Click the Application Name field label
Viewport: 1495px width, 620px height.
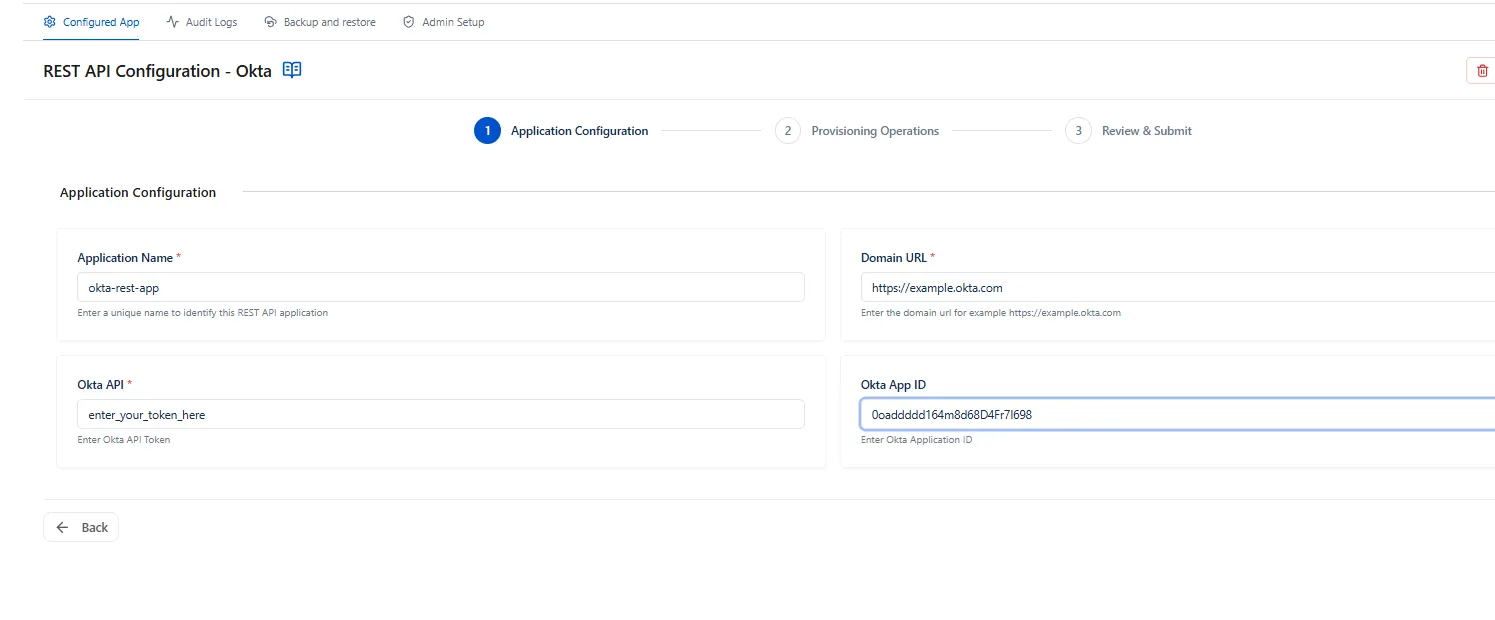click(125, 258)
